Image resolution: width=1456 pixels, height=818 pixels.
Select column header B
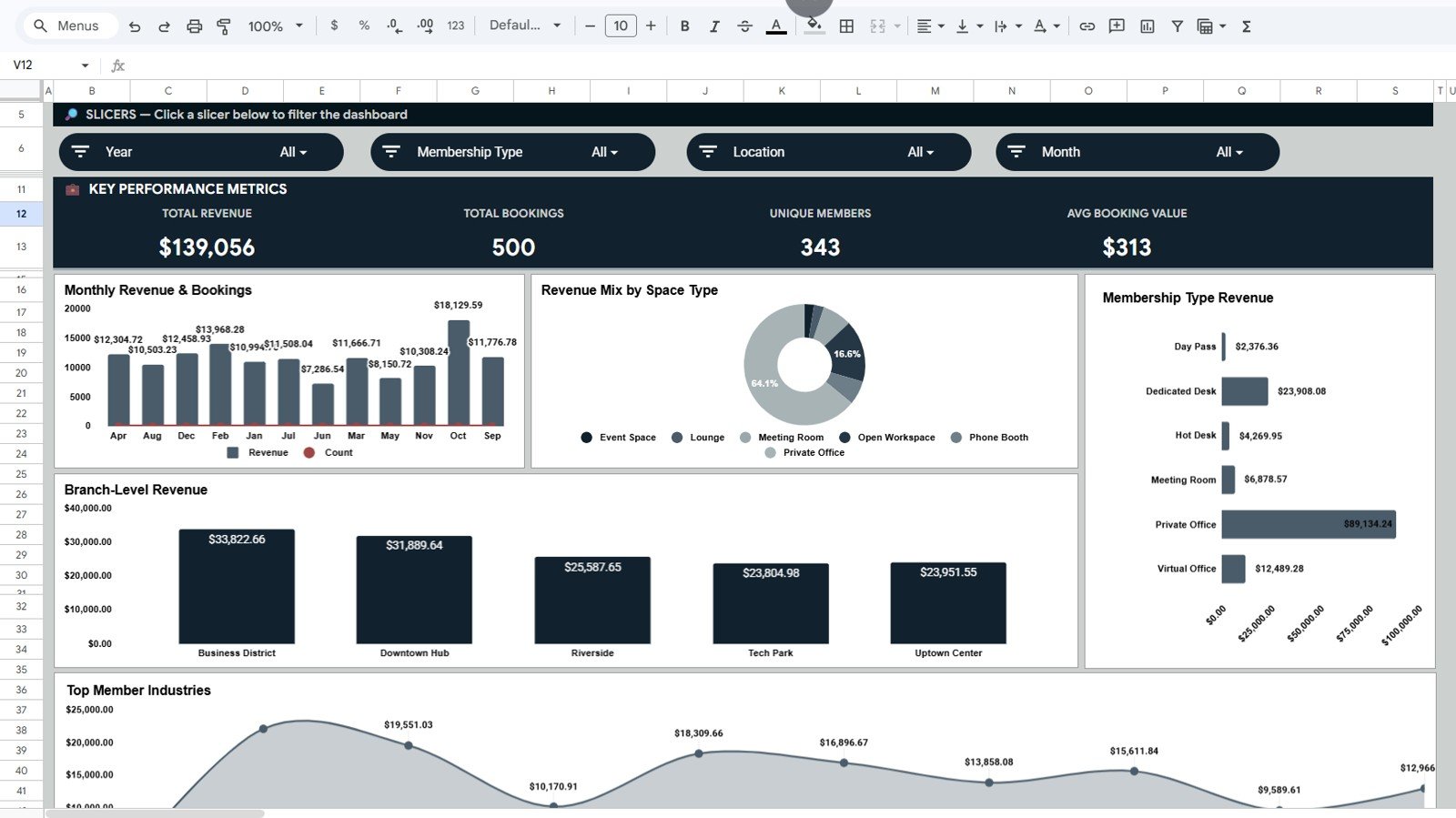pyautogui.click(x=92, y=90)
